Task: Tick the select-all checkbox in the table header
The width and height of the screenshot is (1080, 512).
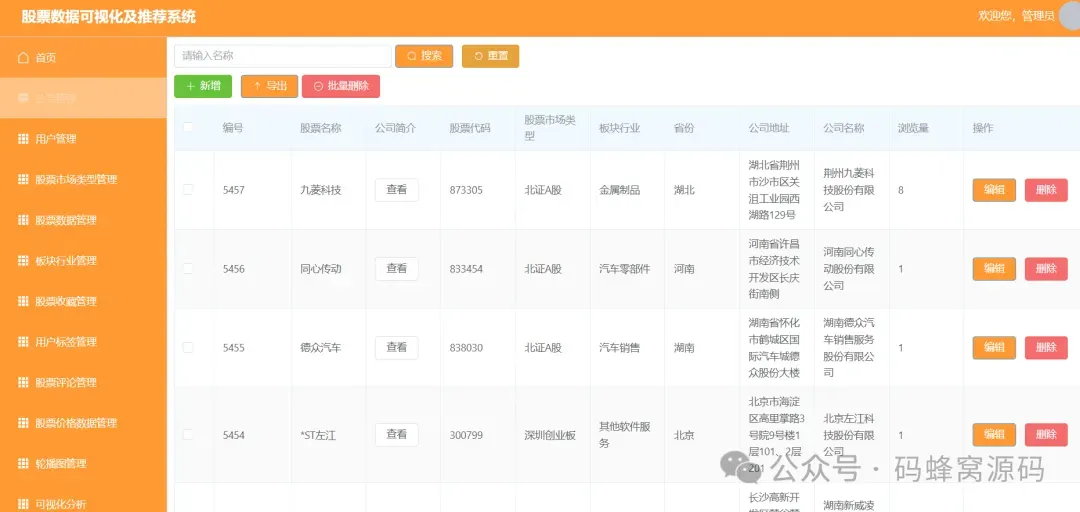Action: [x=188, y=127]
